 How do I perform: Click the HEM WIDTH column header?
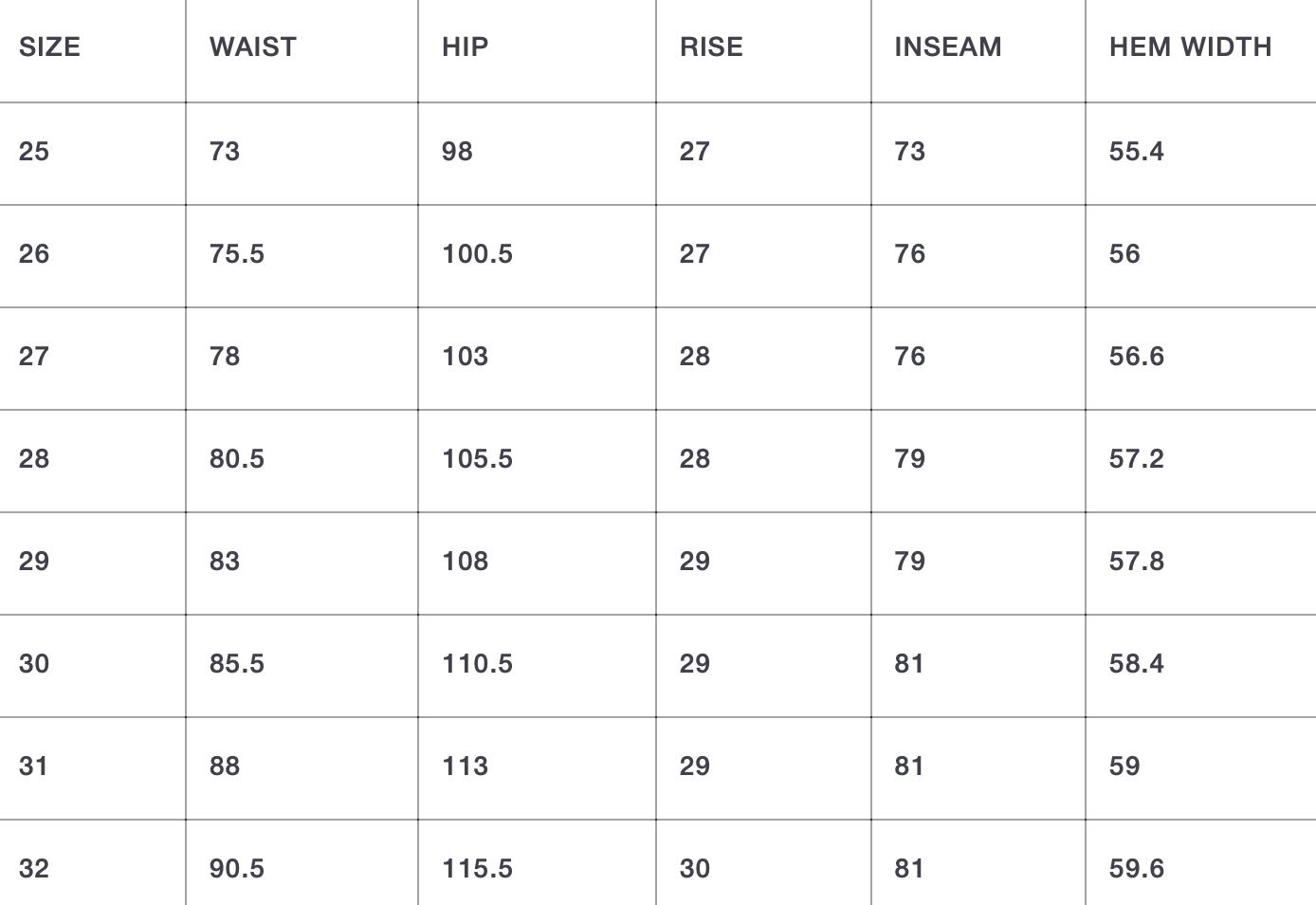coord(1190,47)
